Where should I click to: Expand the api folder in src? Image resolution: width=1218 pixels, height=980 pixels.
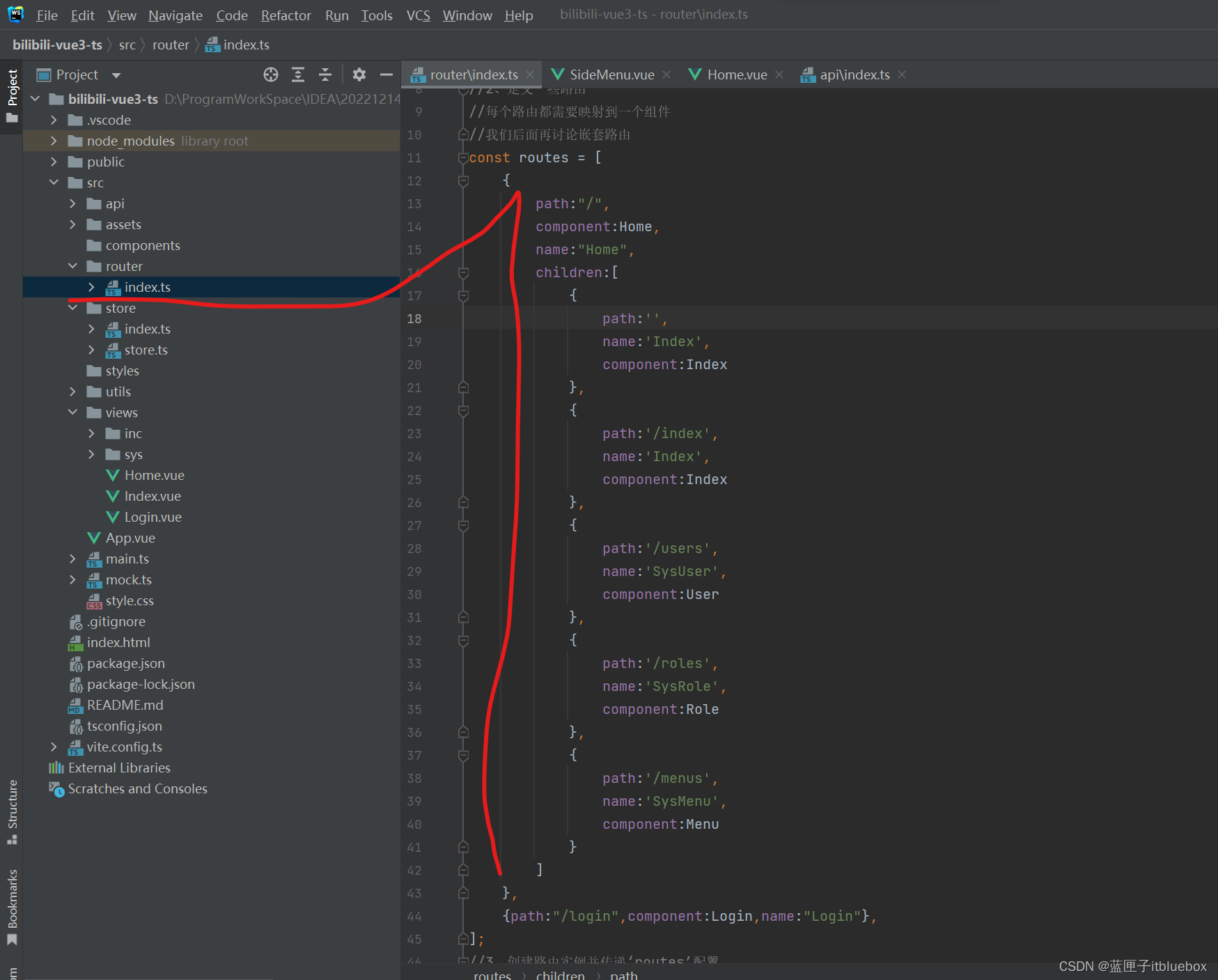[73, 203]
